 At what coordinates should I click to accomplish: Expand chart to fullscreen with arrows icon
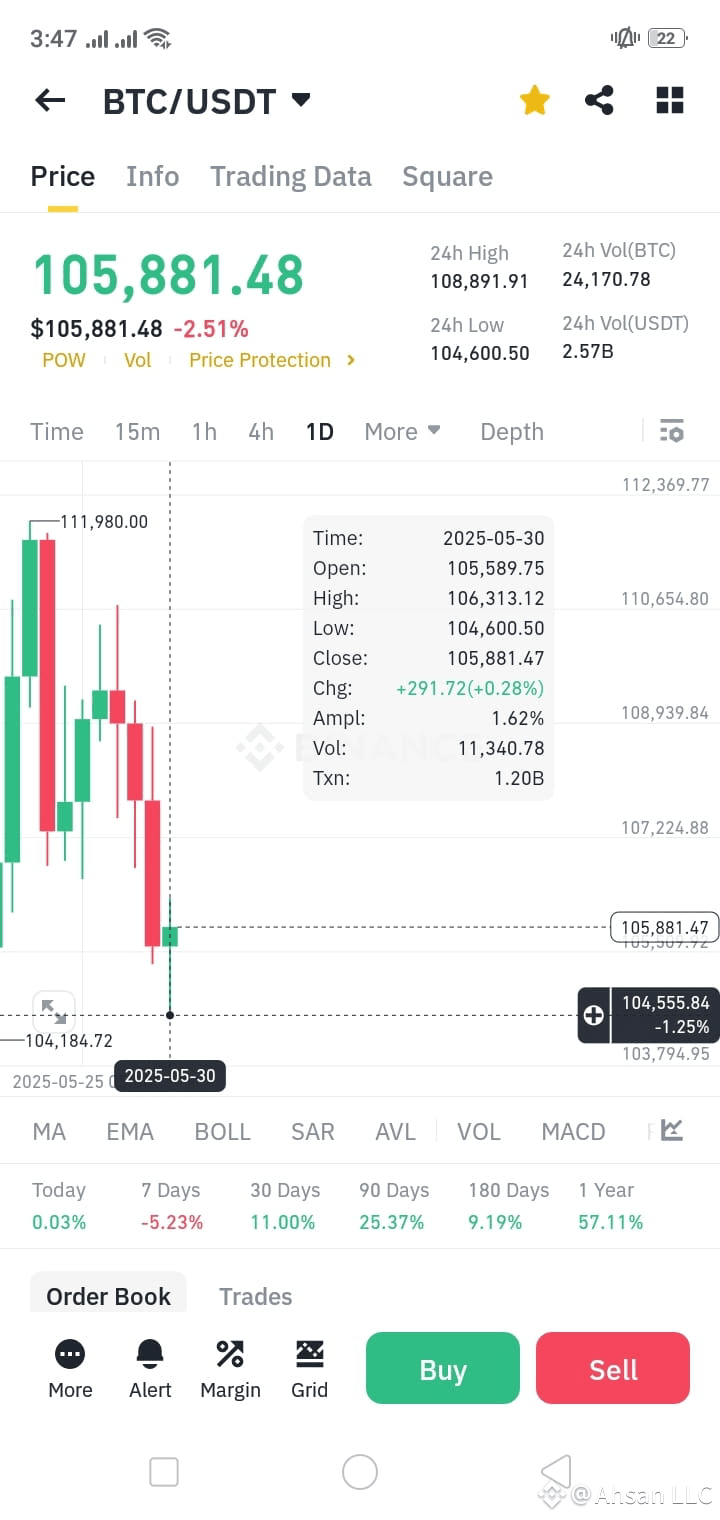pyautogui.click(x=54, y=1012)
